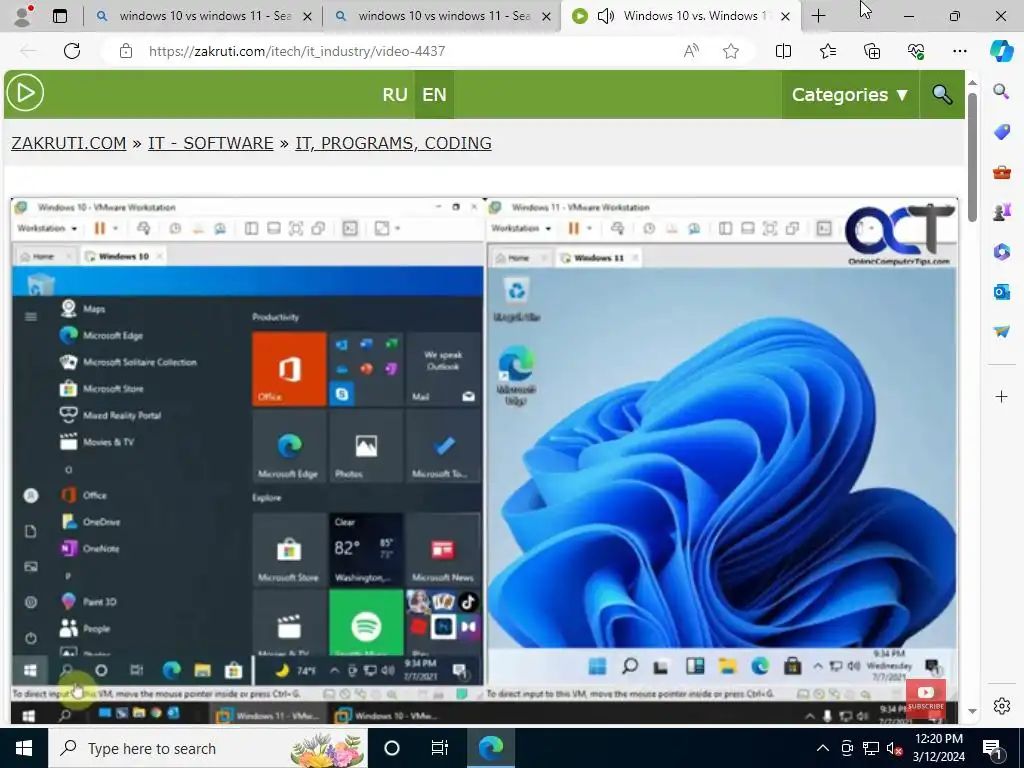Open the sidebar Drop paper plane icon
Viewport: 1024px width, 768px height.
click(x=1001, y=331)
